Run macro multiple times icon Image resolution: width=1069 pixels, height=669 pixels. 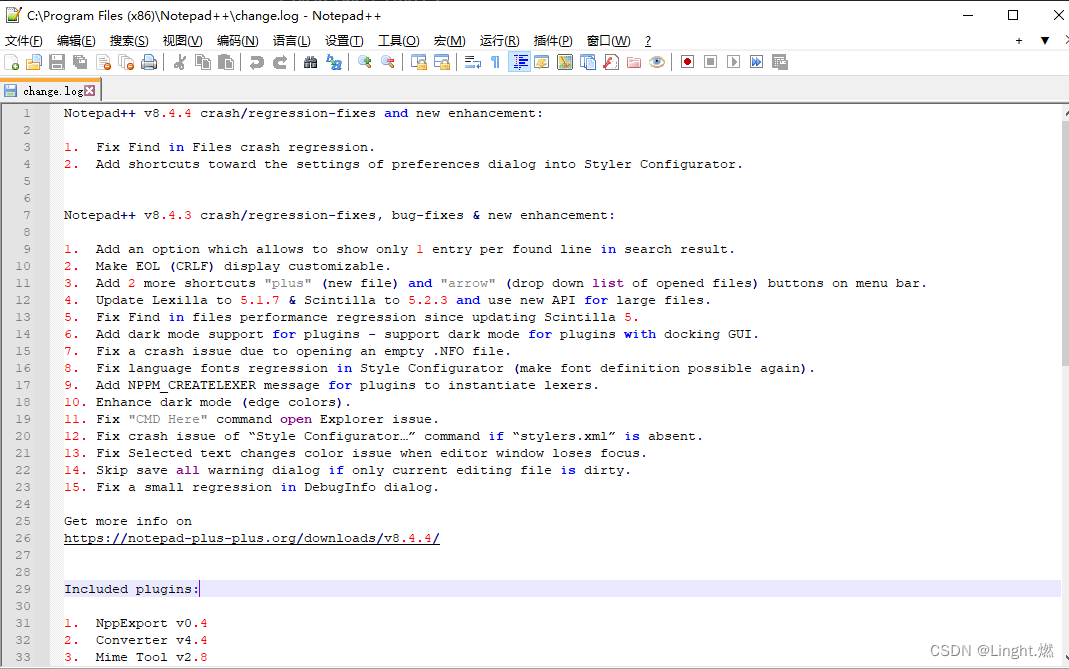pyautogui.click(x=757, y=63)
